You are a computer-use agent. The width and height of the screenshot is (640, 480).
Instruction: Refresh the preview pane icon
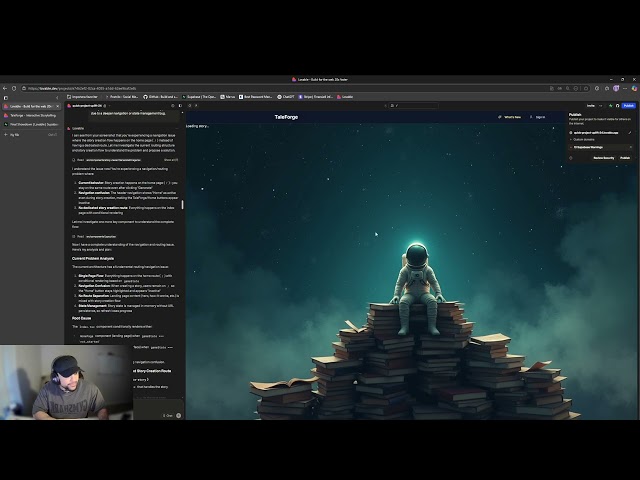click(190, 106)
